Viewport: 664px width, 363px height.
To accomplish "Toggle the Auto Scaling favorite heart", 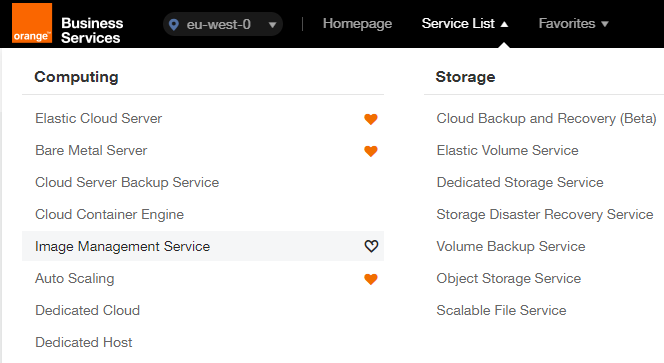I will coord(371,279).
